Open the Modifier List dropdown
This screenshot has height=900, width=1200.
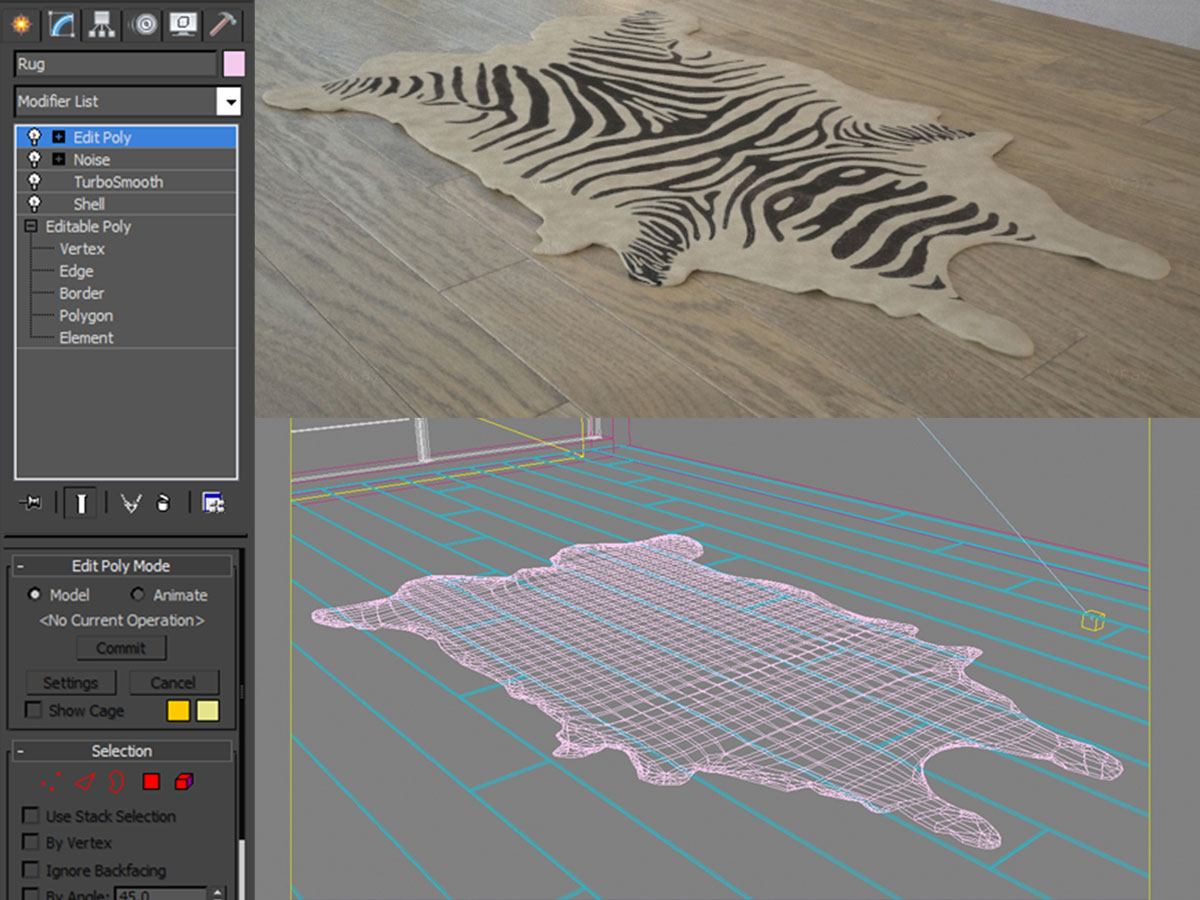pyautogui.click(x=231, y=101)
